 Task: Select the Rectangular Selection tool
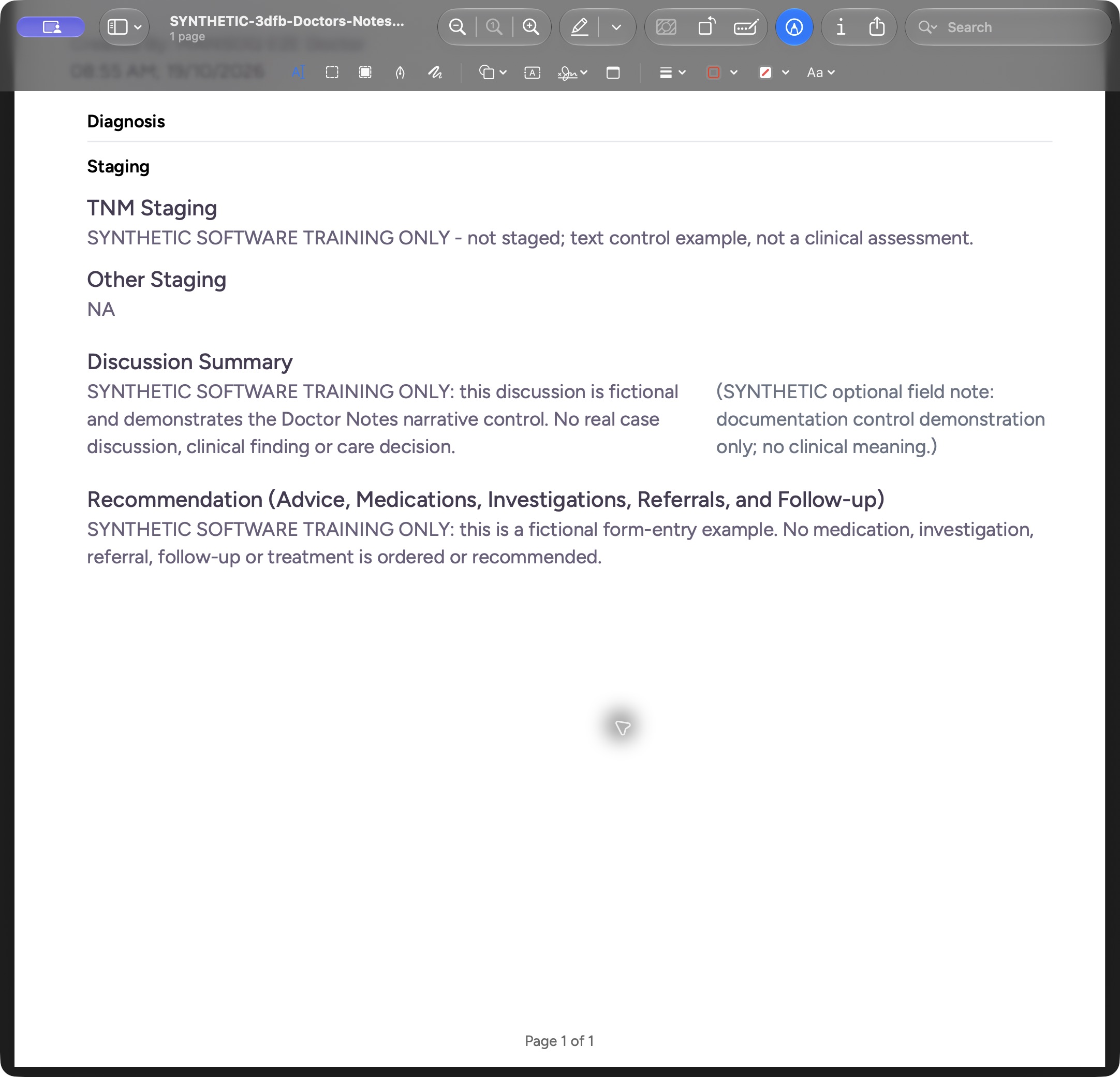point(332,72)
